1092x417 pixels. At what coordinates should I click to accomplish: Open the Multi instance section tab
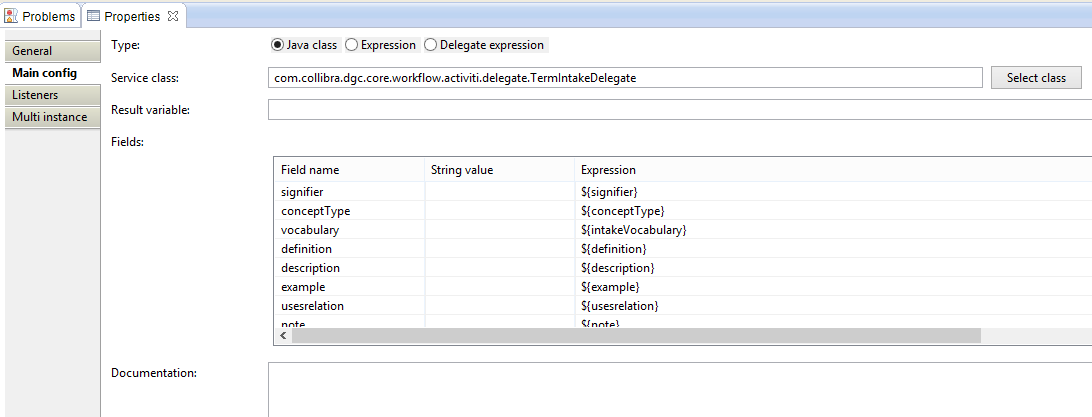click(52, 117)
